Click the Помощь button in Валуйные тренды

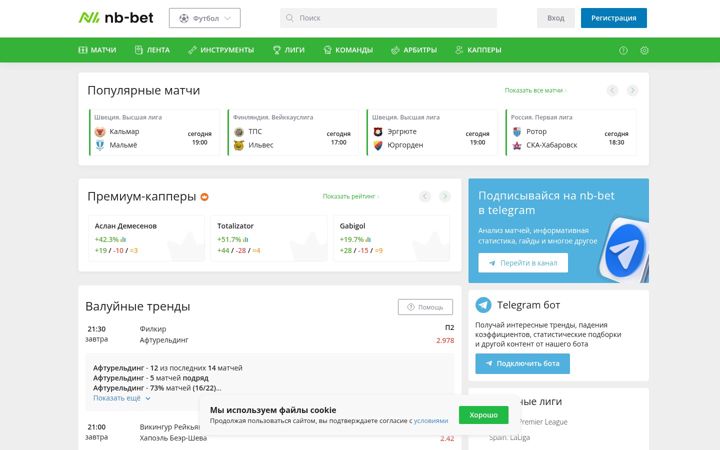[x=425, y=307]
